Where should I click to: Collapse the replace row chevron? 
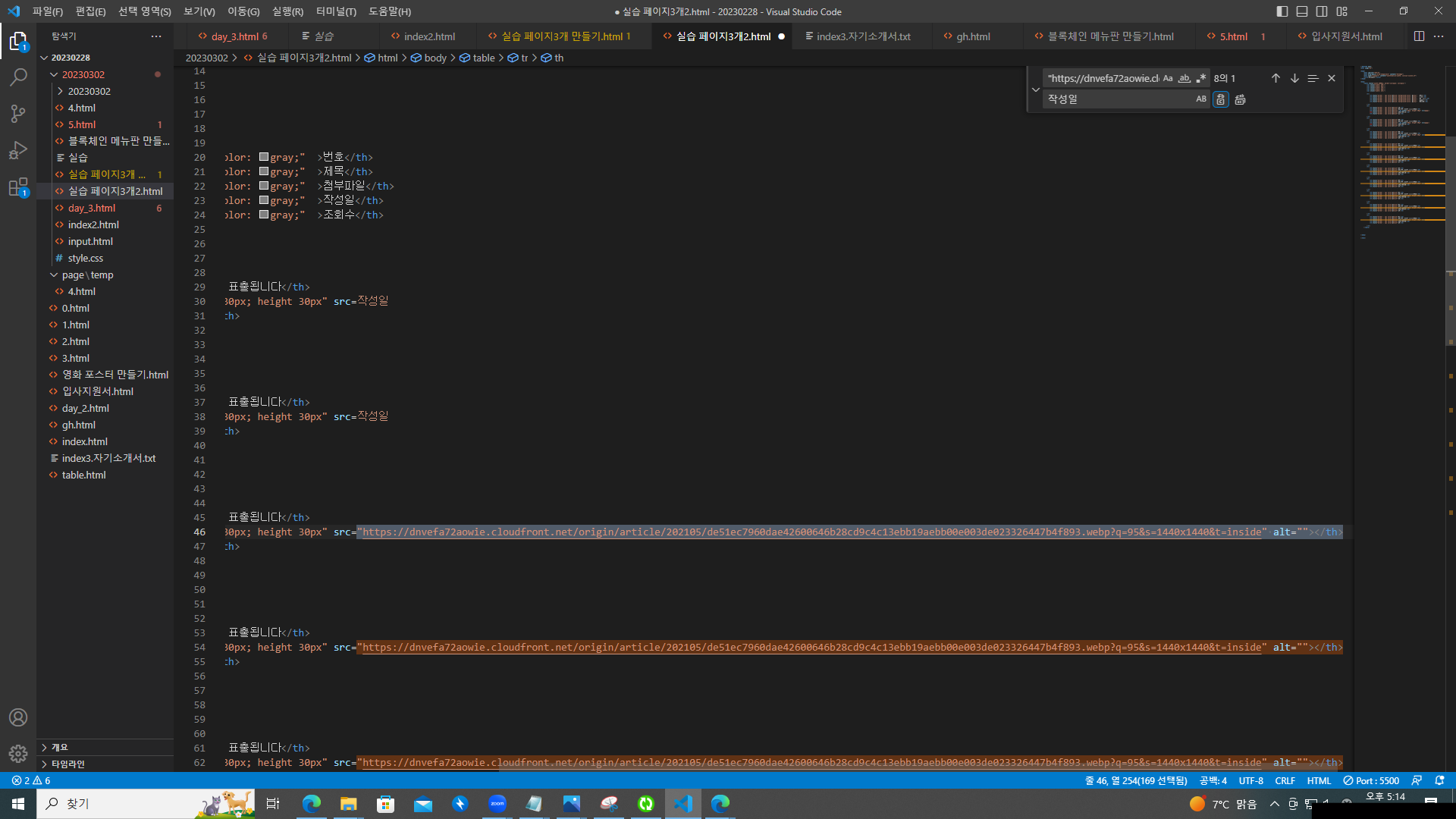pos(1036,89)
